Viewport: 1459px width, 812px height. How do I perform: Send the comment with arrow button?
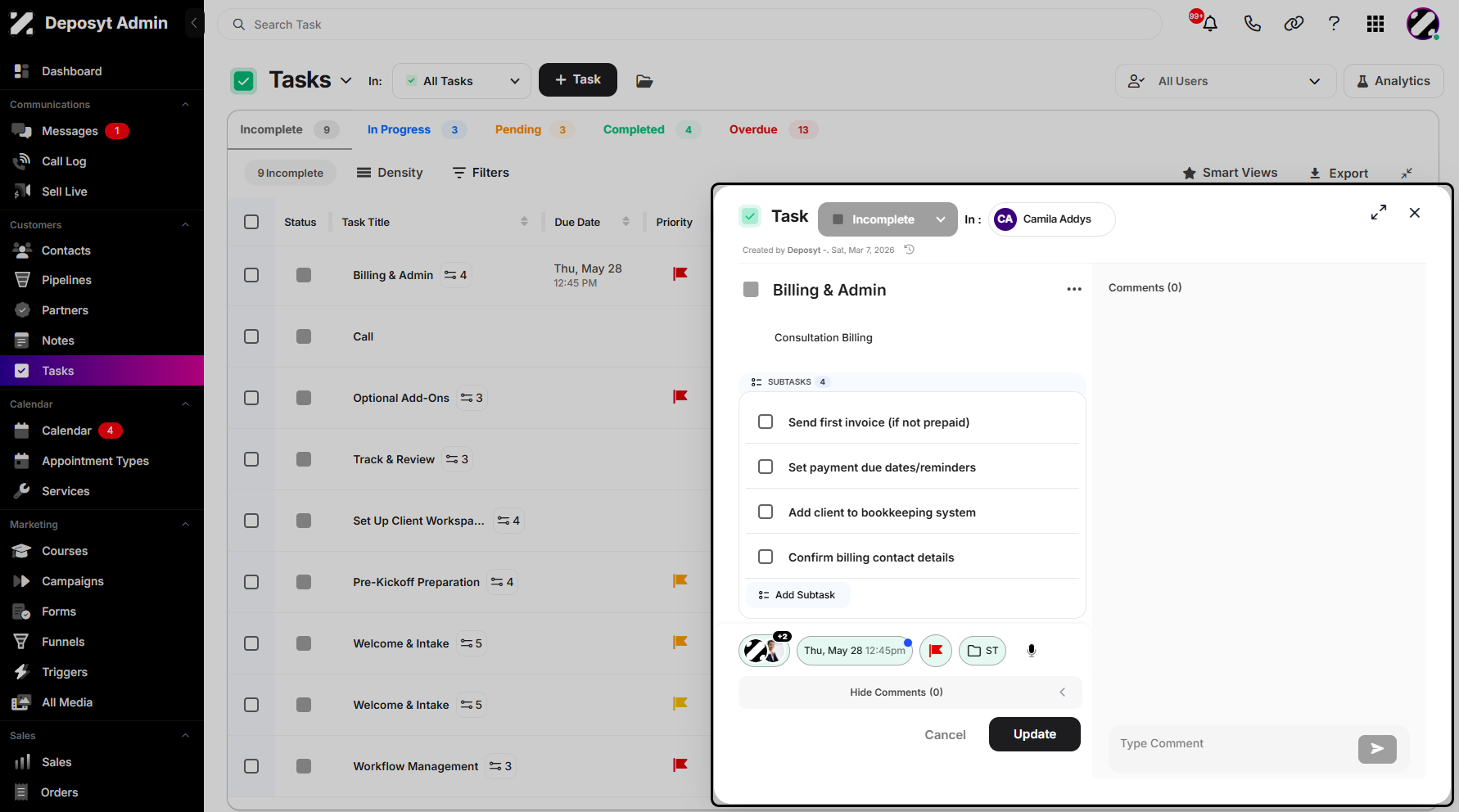pyautogui.click(x=1377, y=748)
